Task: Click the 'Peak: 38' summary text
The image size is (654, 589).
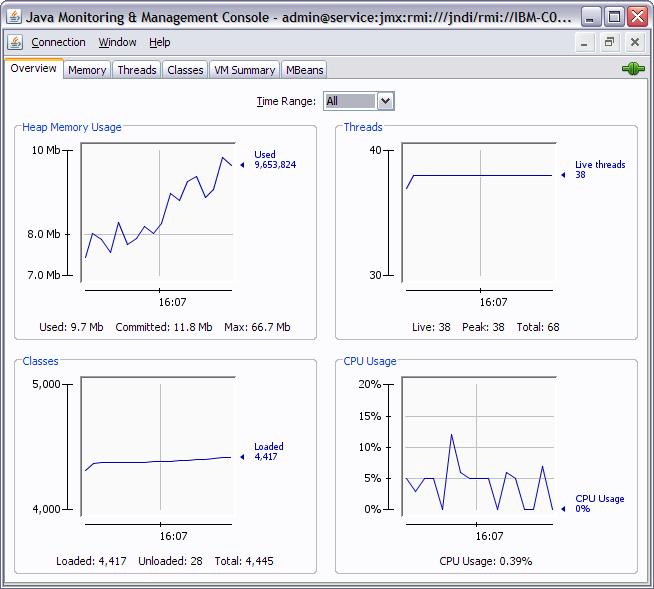Action: click(x=483, y=327)
